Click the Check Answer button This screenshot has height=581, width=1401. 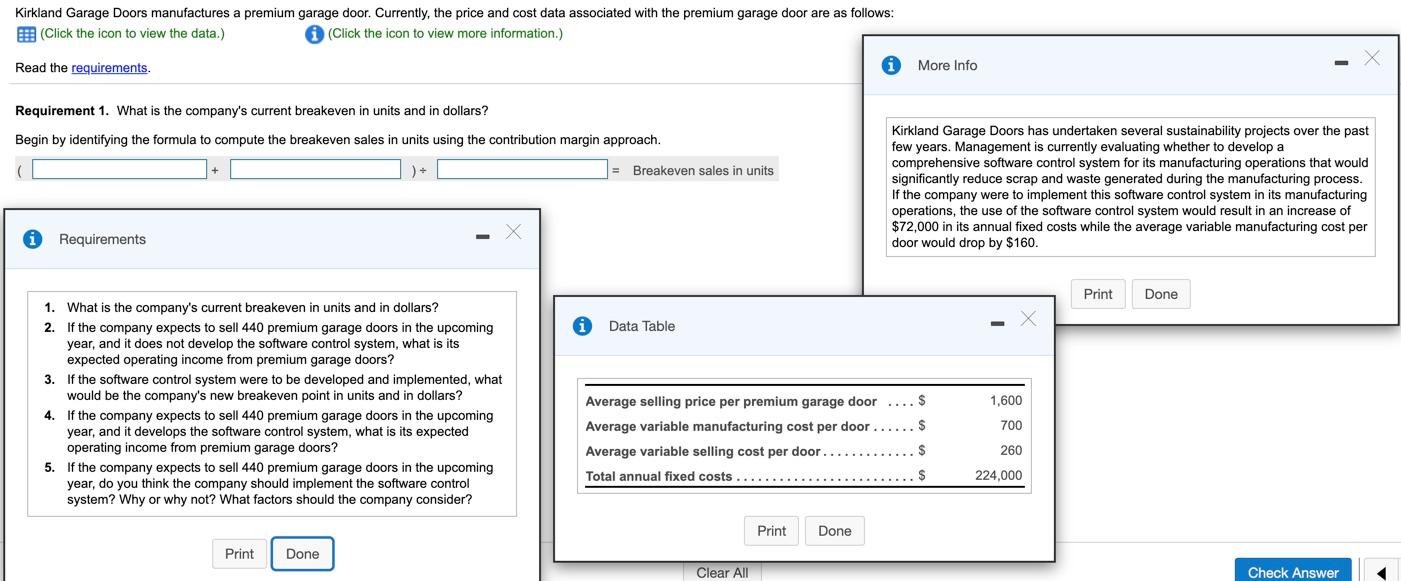1293,572
